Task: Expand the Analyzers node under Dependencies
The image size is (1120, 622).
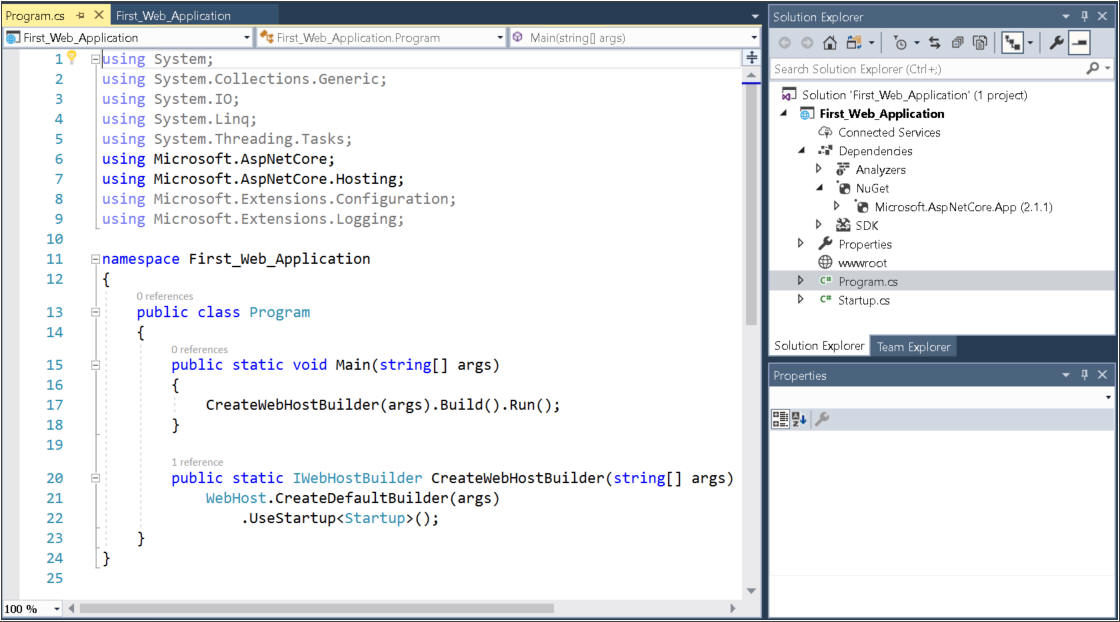Action: click(817, 169)
